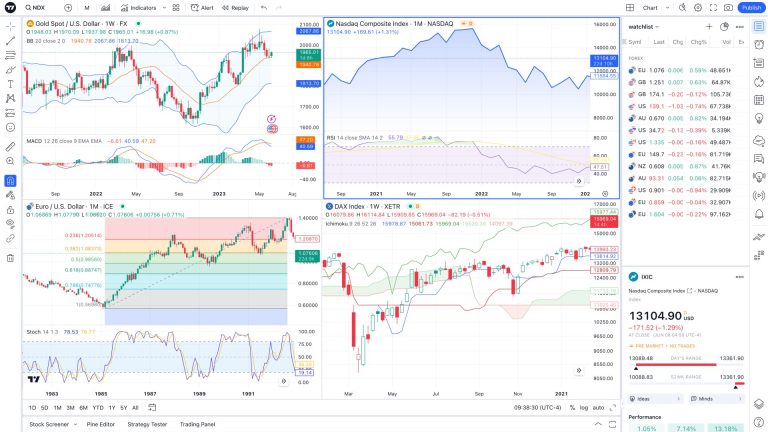Take a snapshot with camera icon

click(728, 8)
